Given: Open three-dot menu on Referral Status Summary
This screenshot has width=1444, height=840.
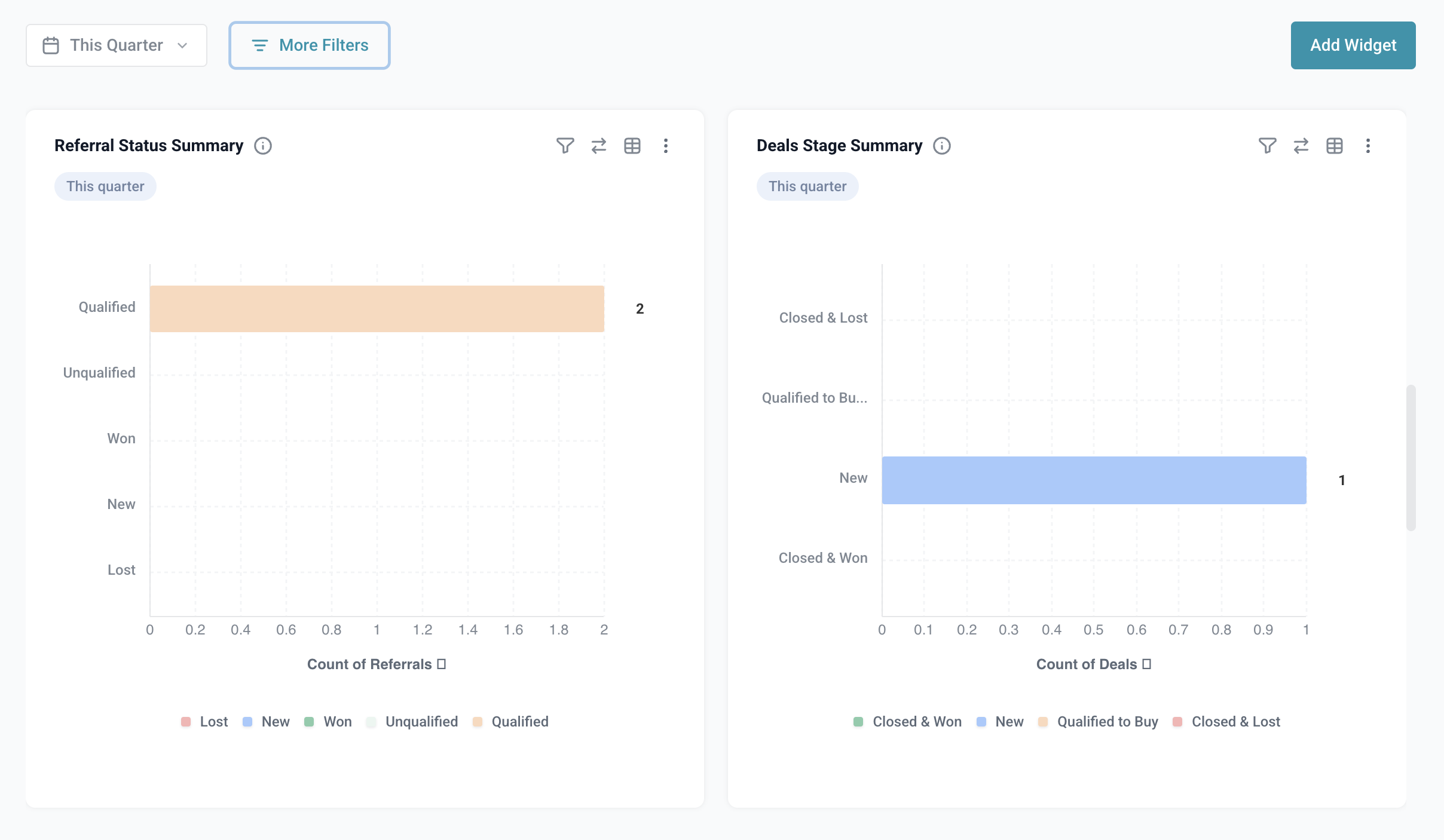Looking at the screenshot, I should click(665, 146).
